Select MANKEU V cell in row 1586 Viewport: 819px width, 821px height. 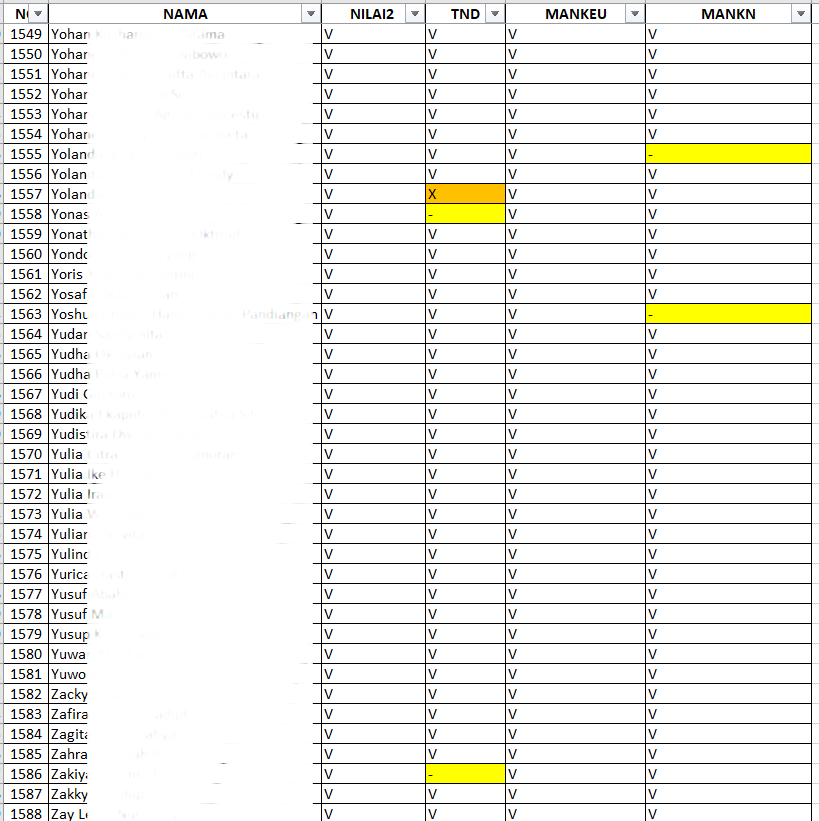click(x=575, y=774)
